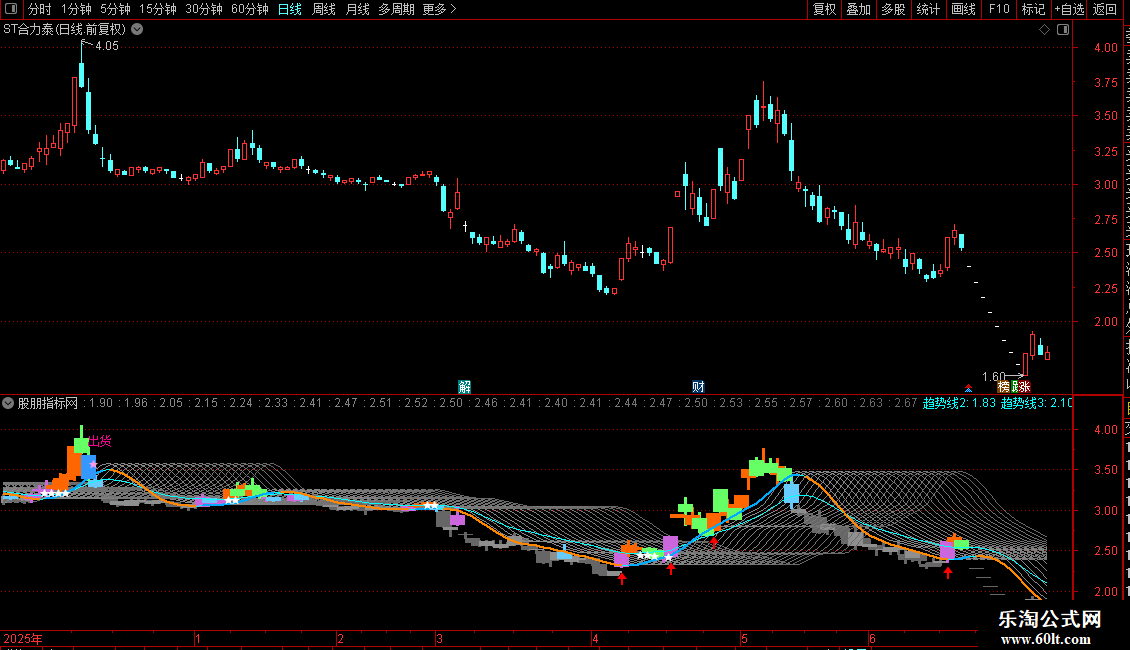Switch to 分时 intraday tab
This screenshot has width=1130, height=650.
[40, 9]
